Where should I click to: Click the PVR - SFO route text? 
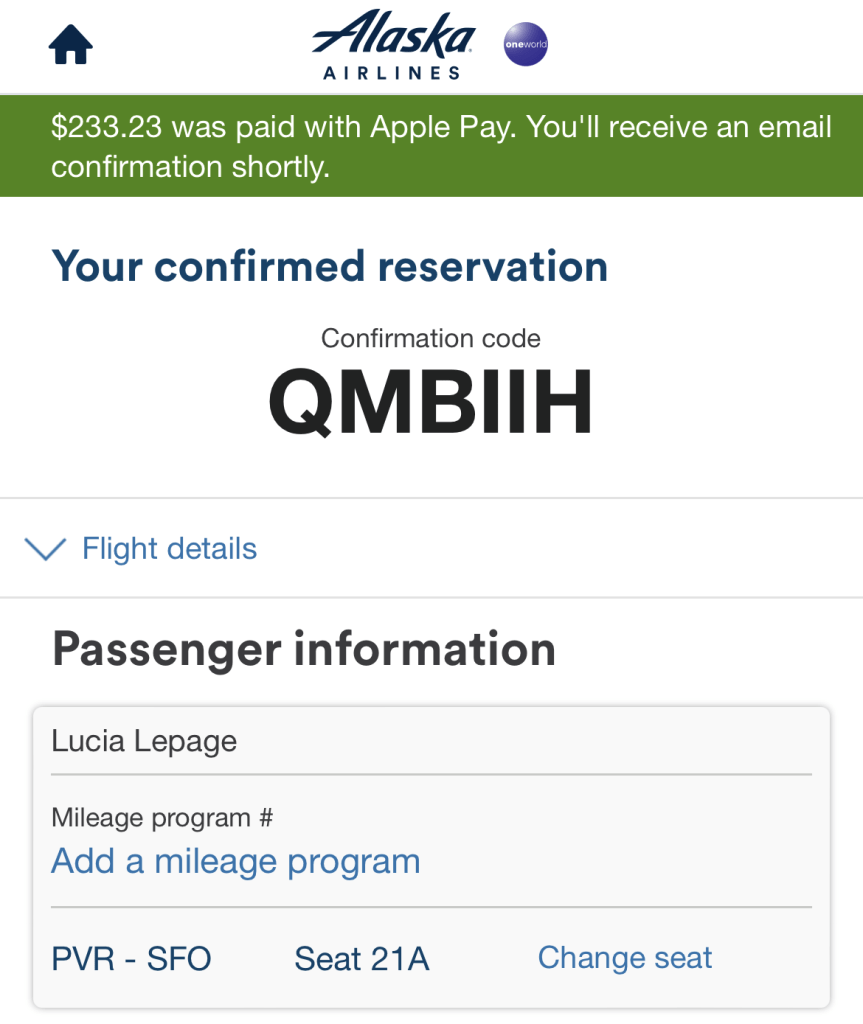[x=131, y=959]
